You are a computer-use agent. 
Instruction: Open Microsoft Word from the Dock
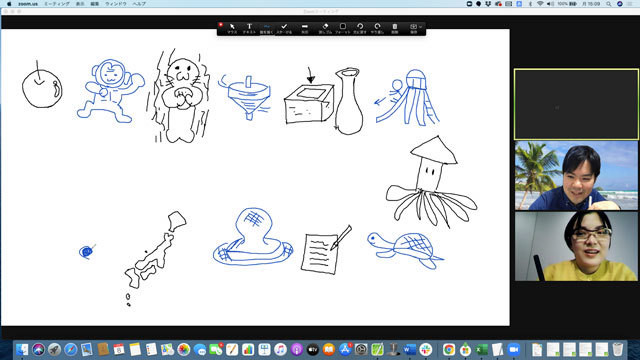409,349
